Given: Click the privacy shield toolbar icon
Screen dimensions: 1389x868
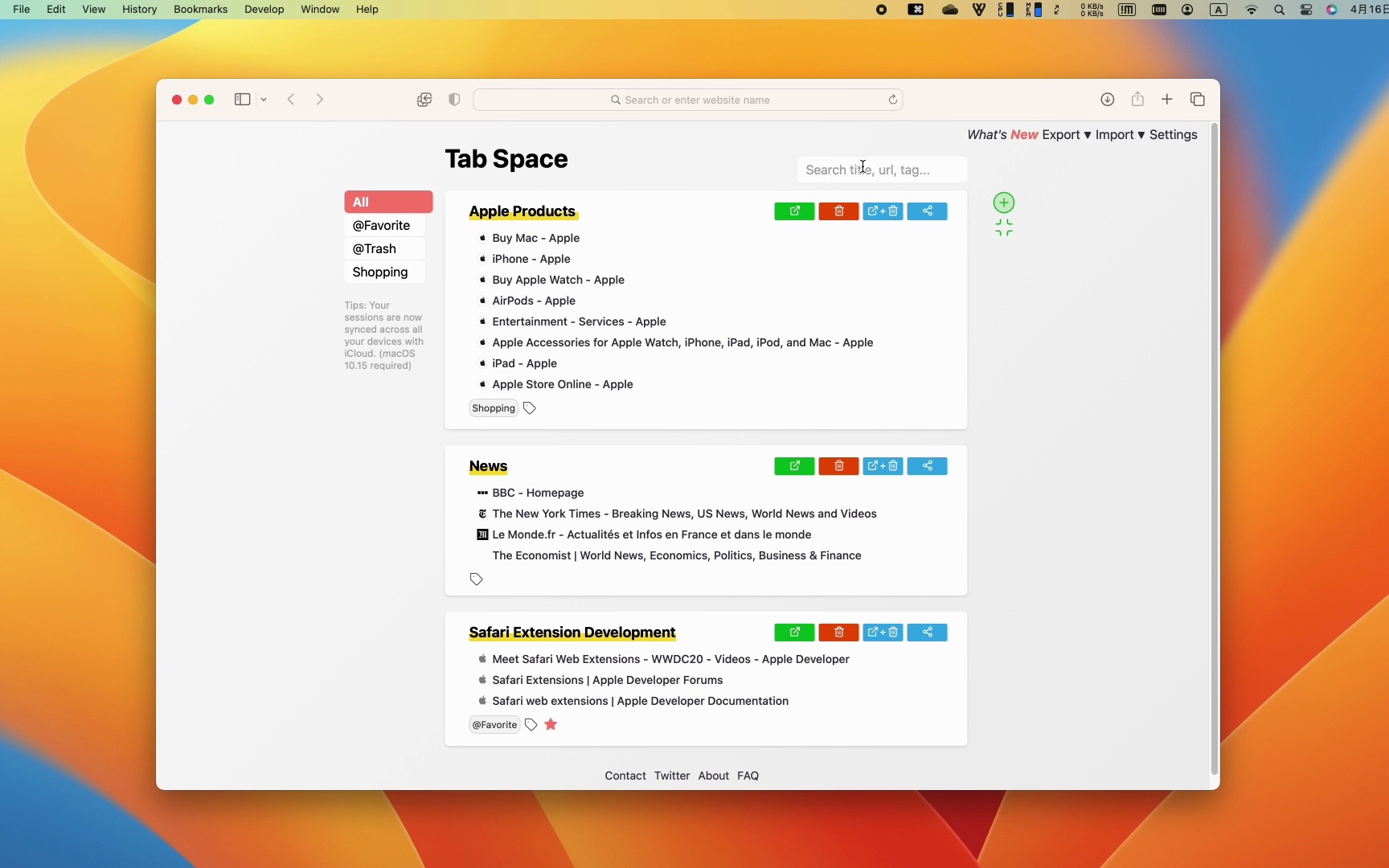Looking at the screenshot, I should pos(454,100).
